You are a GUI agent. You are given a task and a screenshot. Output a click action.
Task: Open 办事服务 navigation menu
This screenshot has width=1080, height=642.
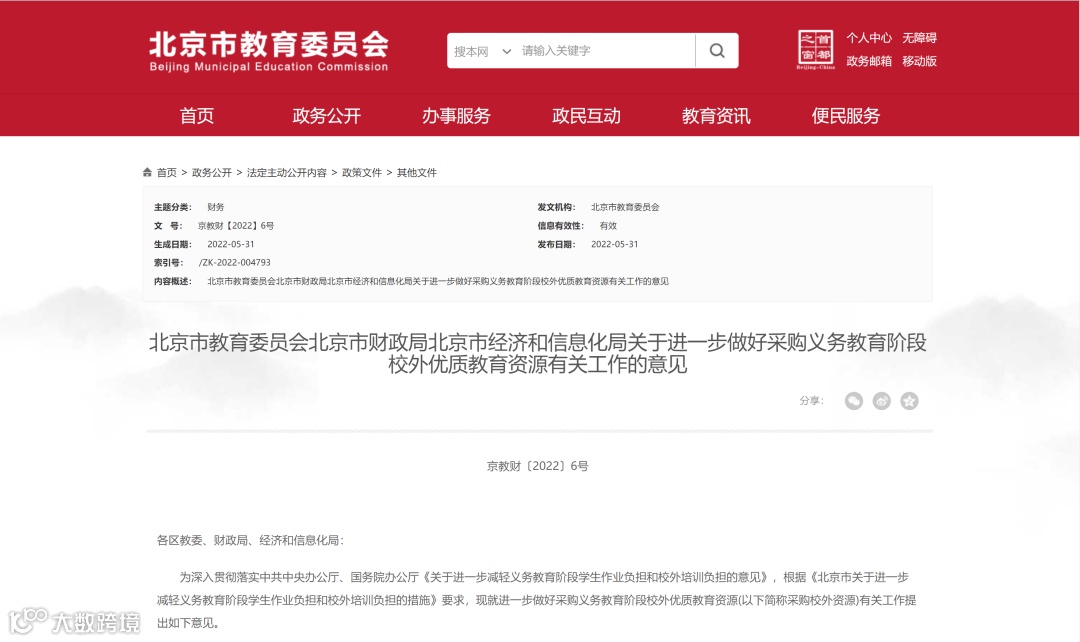pos(456,116)
